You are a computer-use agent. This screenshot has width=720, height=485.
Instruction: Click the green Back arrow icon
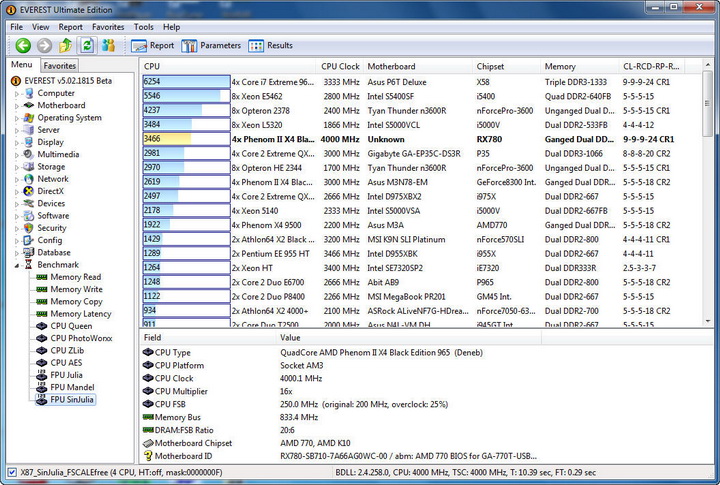pyautogui.click(x=23, y=45)
